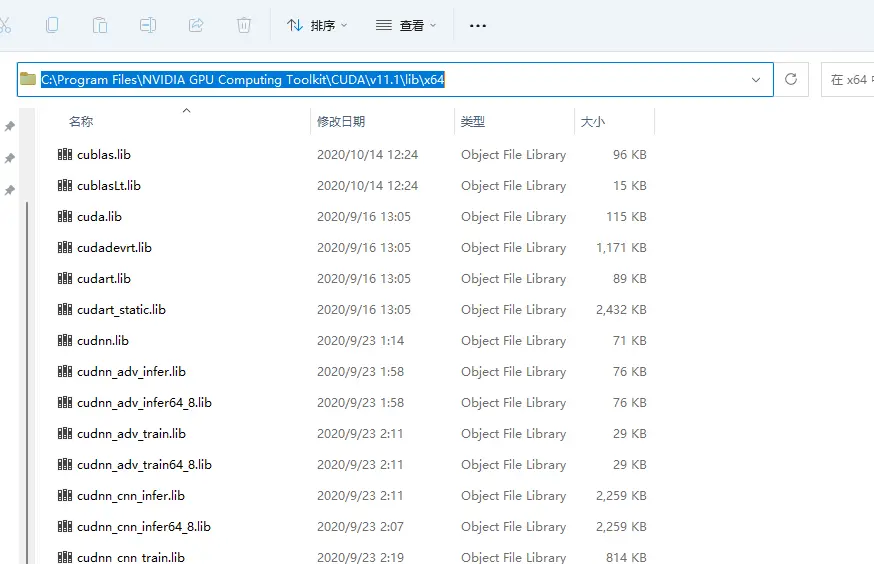Click the 71 KB size of cudnn.lib

[x=630, y=341]
